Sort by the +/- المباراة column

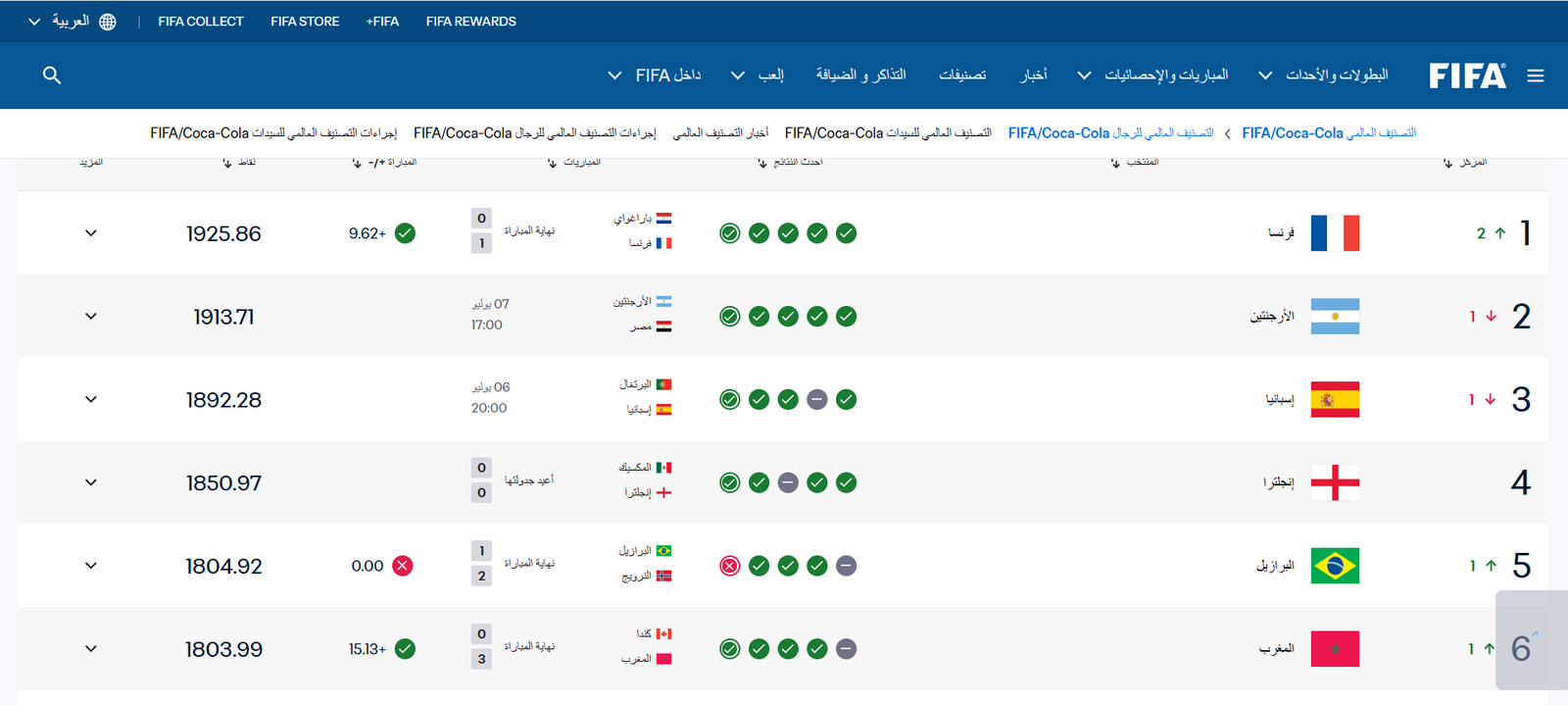pos(384,162)
